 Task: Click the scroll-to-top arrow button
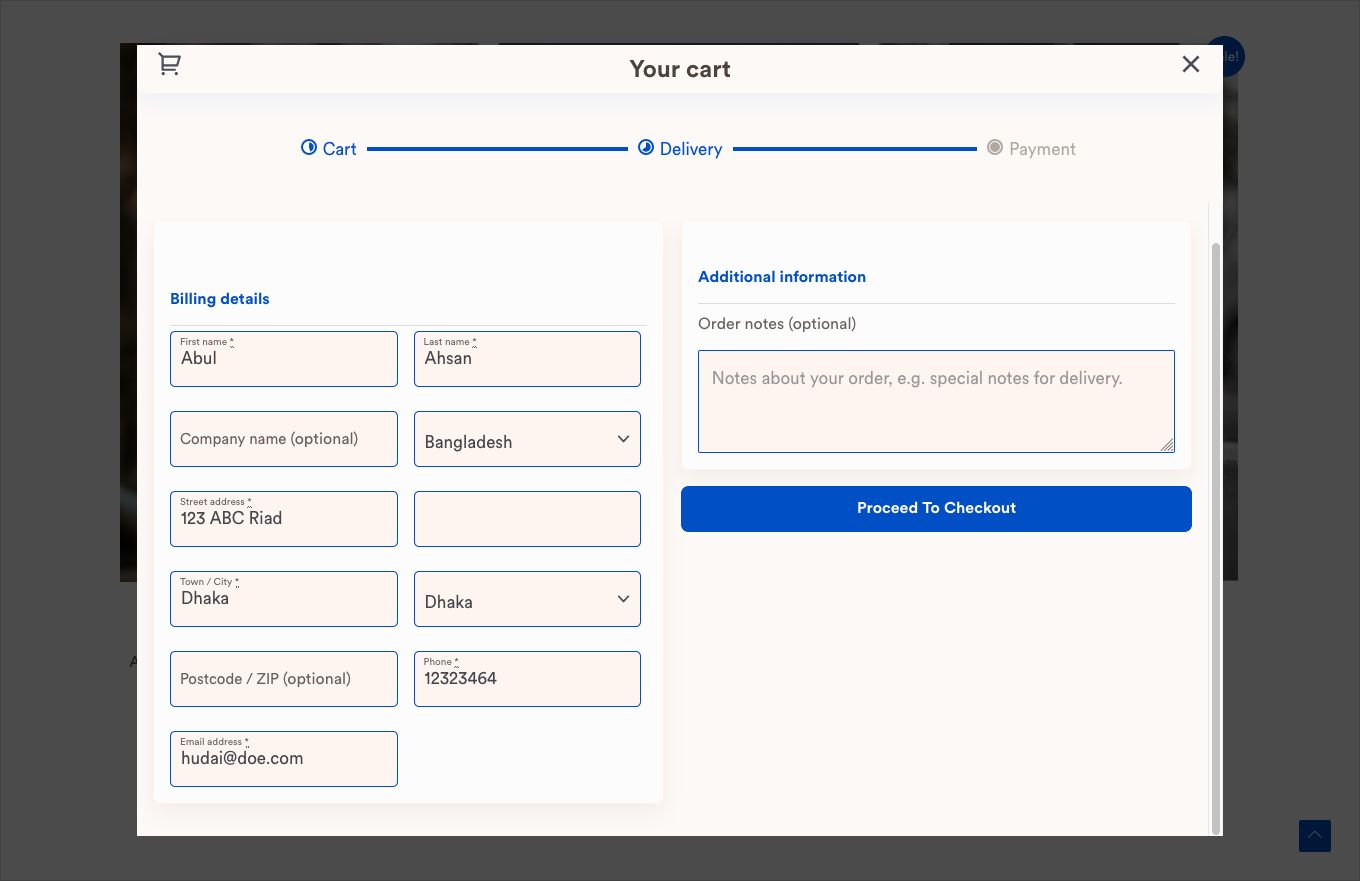tap(1314, 836)
